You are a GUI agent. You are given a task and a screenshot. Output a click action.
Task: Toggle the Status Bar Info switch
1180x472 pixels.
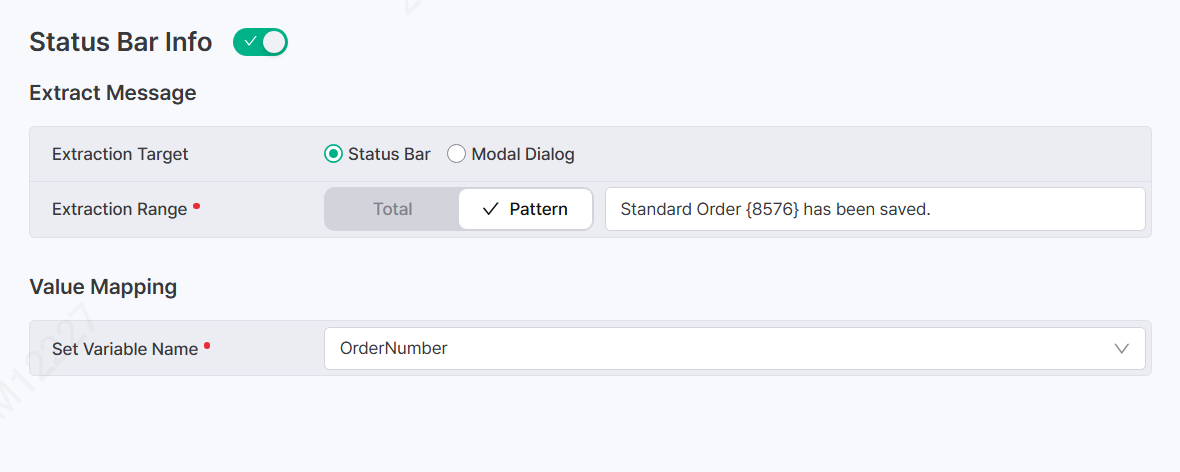pos(260,42)
